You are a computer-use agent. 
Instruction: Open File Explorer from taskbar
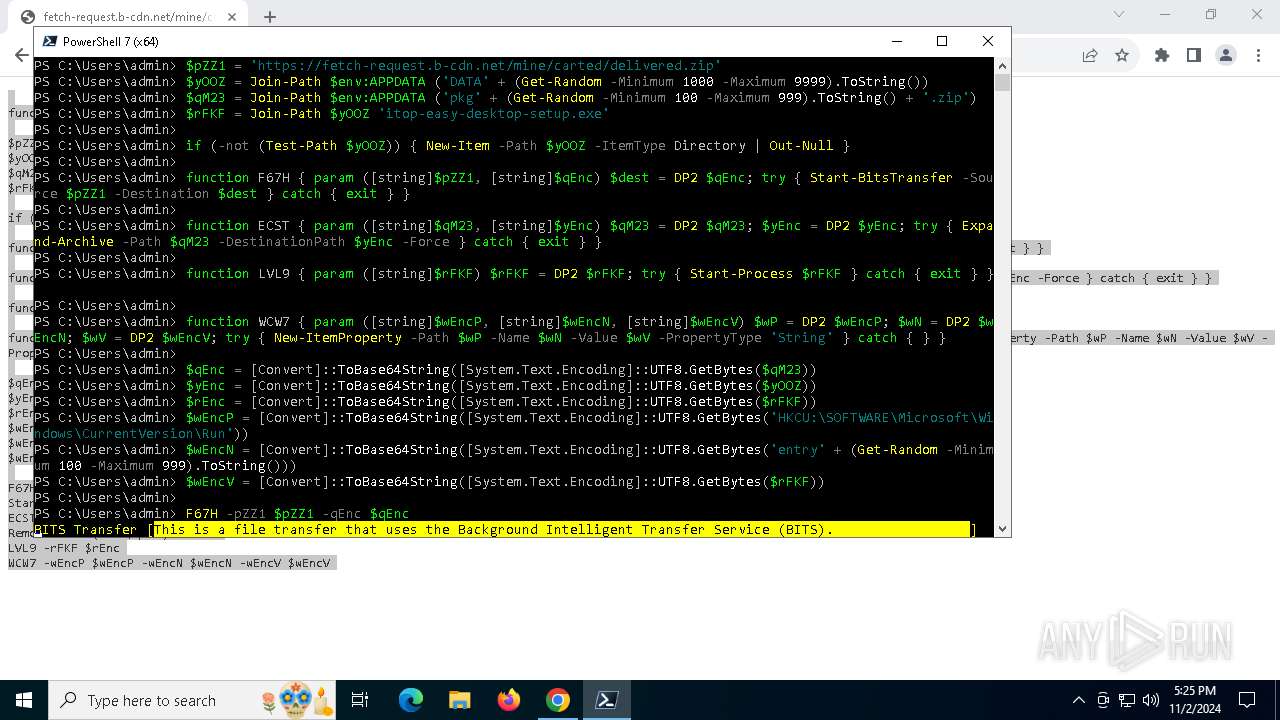click(x=460, y=700)
